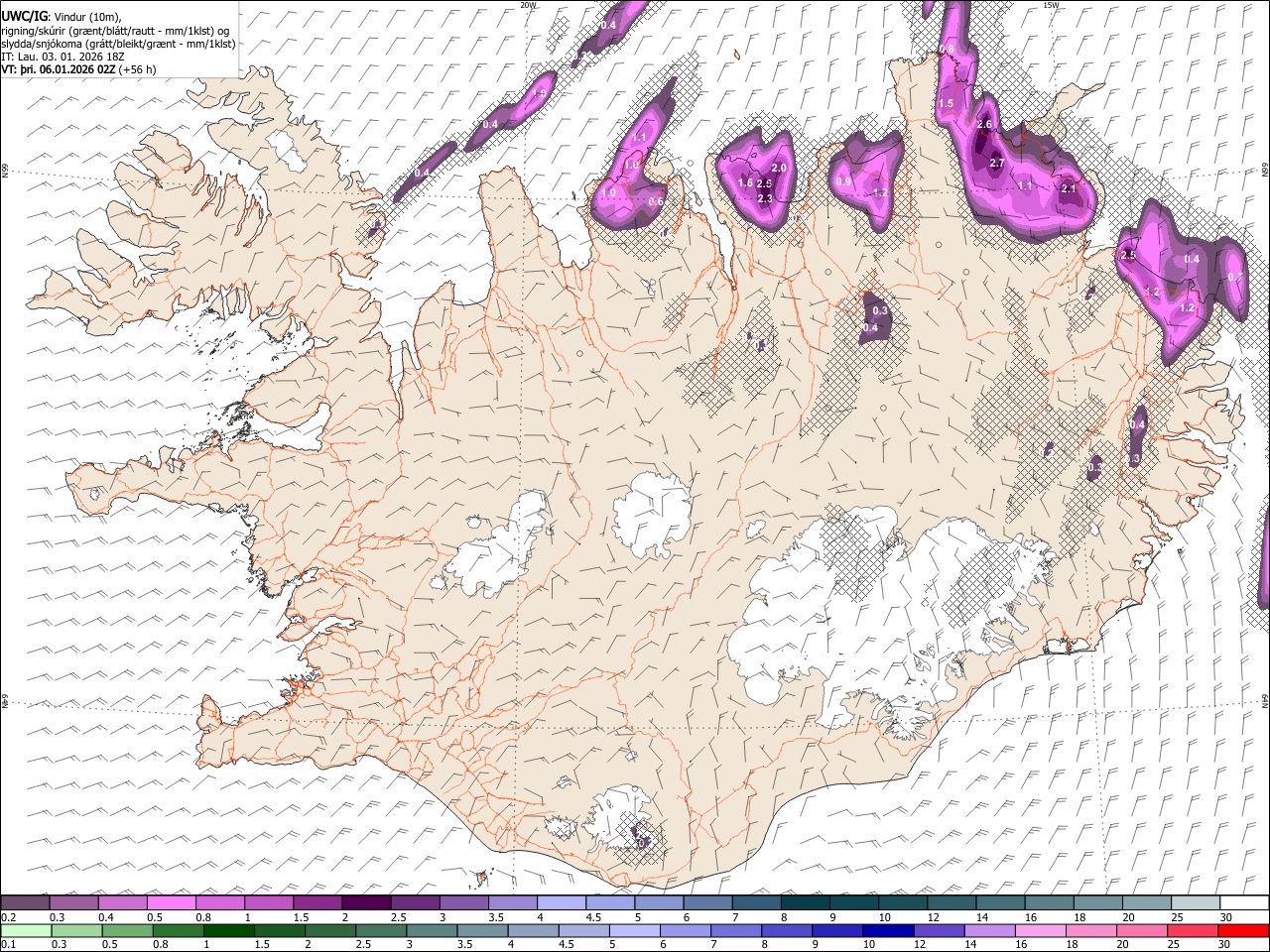This screenshot has height=952, width=1270.
Task: Click the UWC/IG title text
Action: tap(23, 17)
